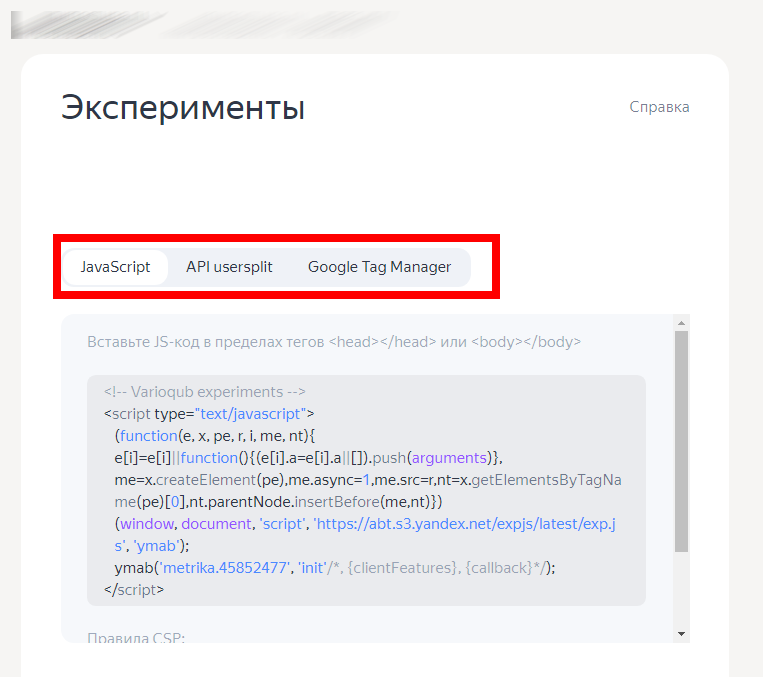
Task: Click the scrollbar up arrow
Action: point(681,323)
